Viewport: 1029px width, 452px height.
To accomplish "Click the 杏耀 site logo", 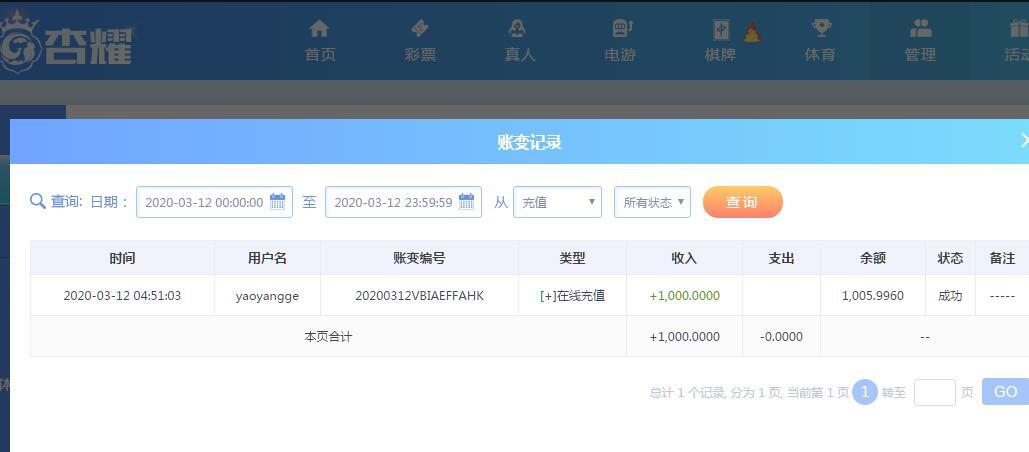I will point(66,44).
